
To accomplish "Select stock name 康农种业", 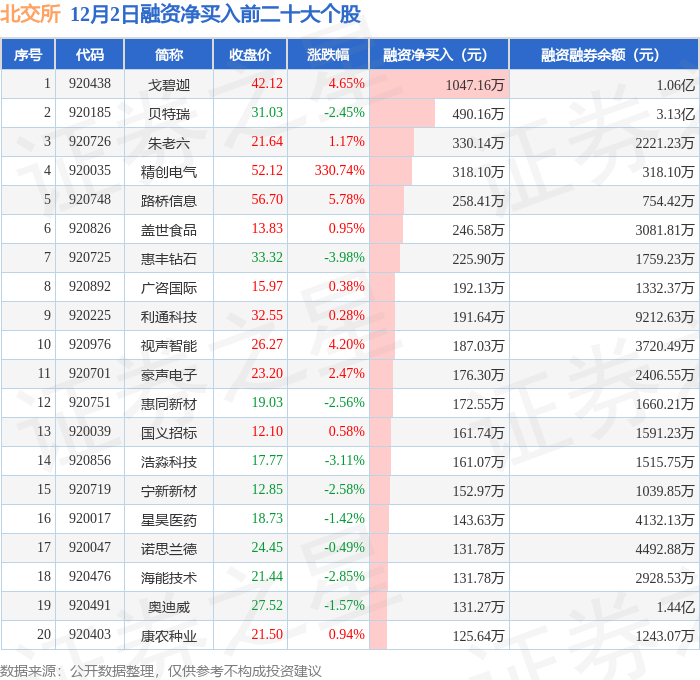I will pyautogui.click(x=169, y=636).
